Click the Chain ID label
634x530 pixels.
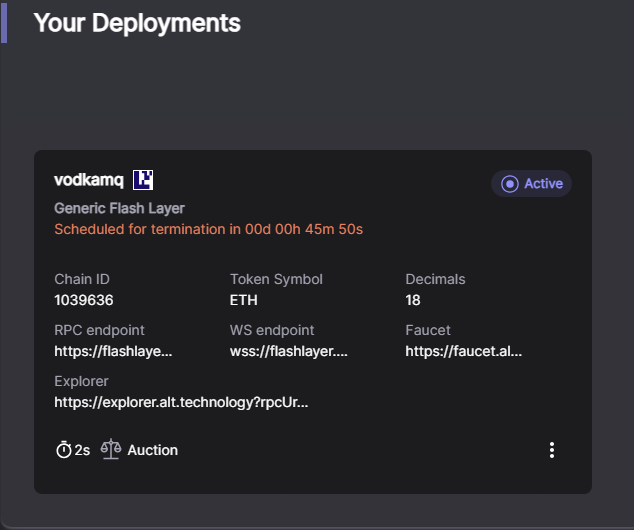pos(82,279)
